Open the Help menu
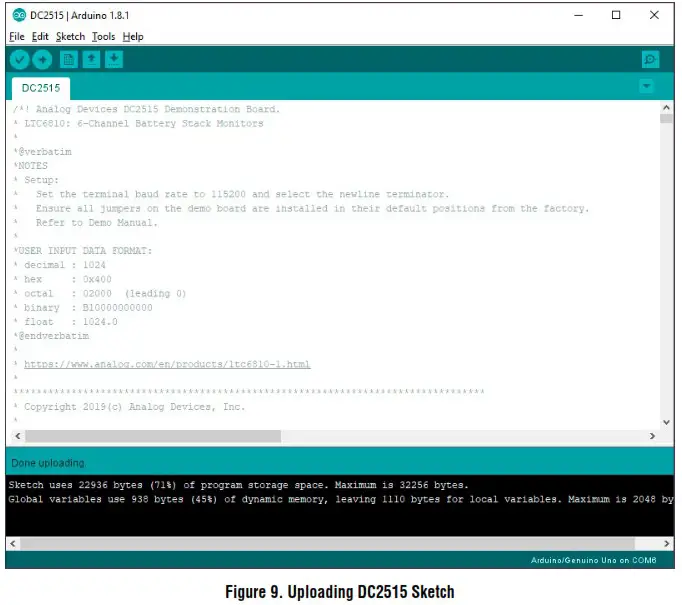 [x=133, y=37]
